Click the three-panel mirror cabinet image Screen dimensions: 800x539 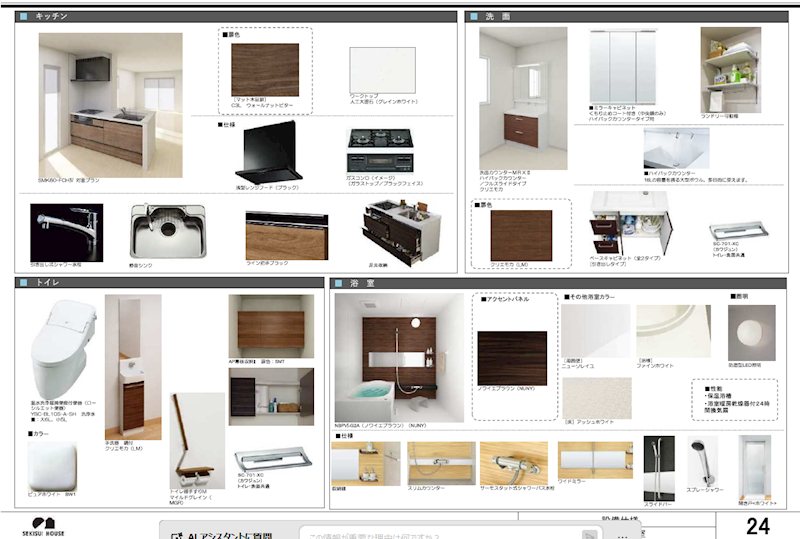(623, 67)
